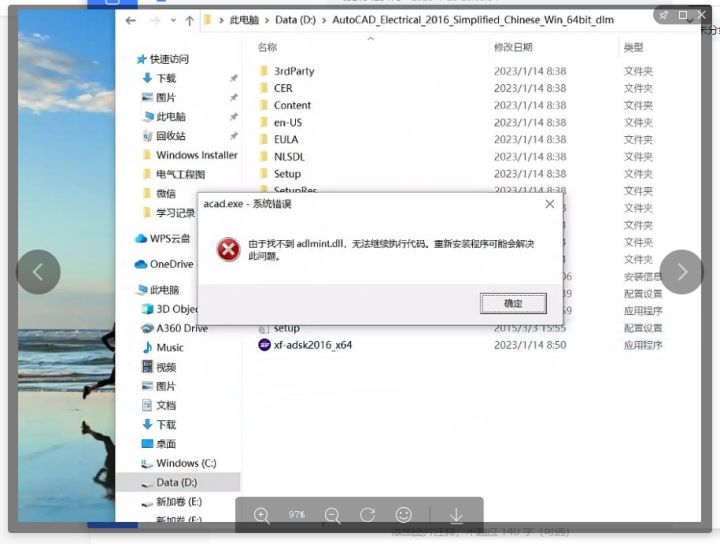Select the 修改日期 column header

pyautogui.click(x=513, y=47)
